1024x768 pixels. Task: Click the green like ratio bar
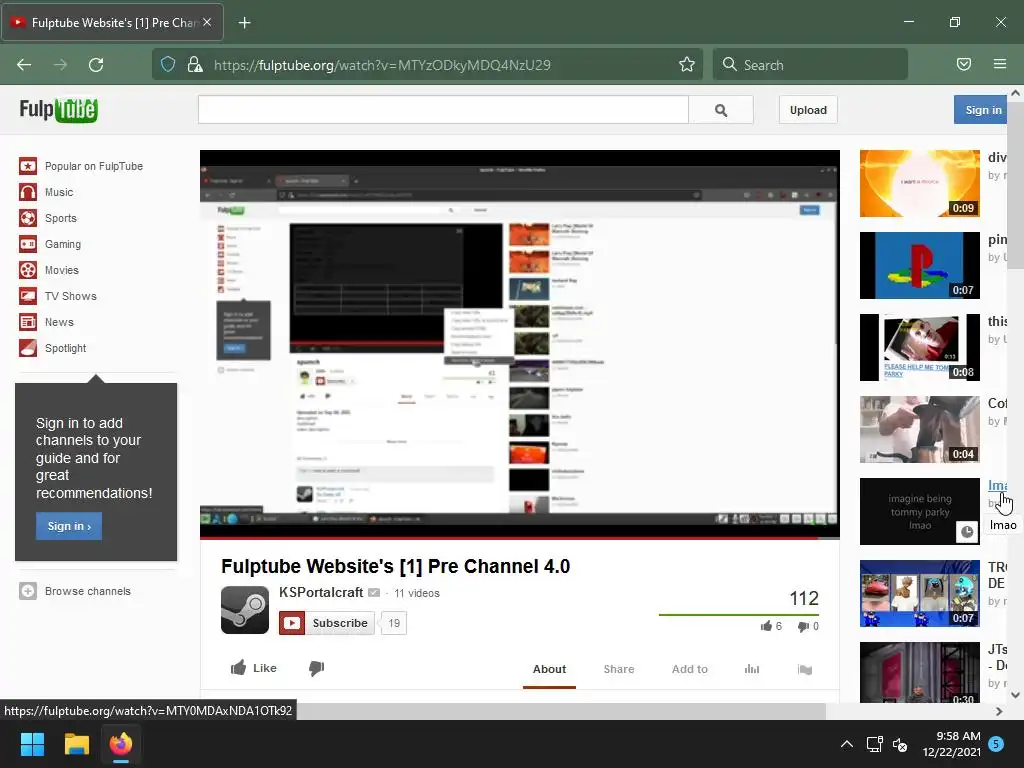tap(739, 615)
